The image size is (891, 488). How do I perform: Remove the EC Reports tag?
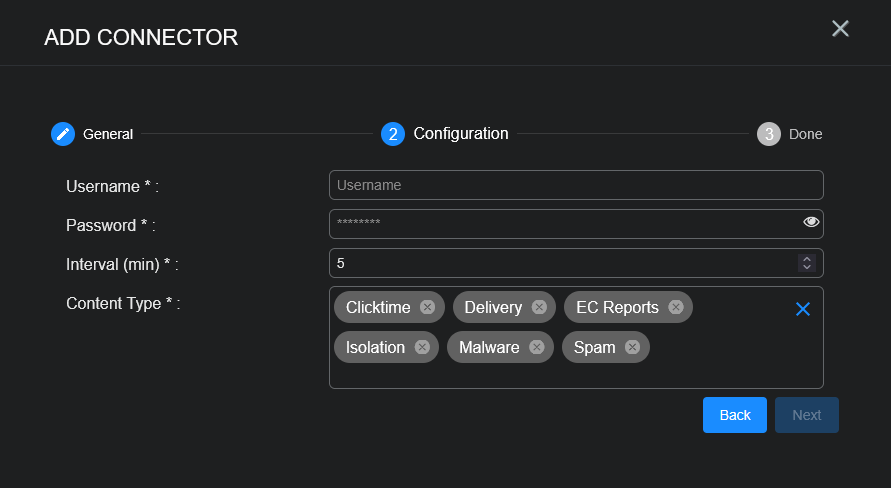(x=676, y=307)
